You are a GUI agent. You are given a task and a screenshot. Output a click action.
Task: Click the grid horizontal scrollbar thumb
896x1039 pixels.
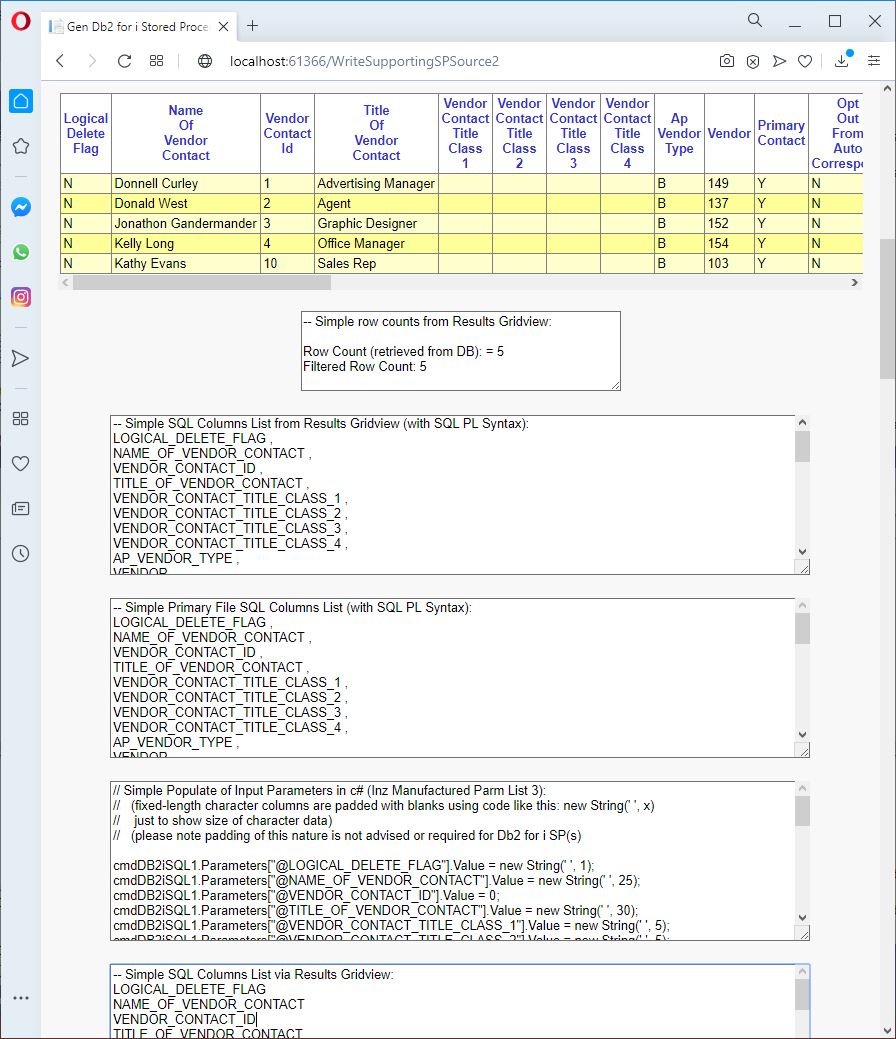[x=201, y=283]
